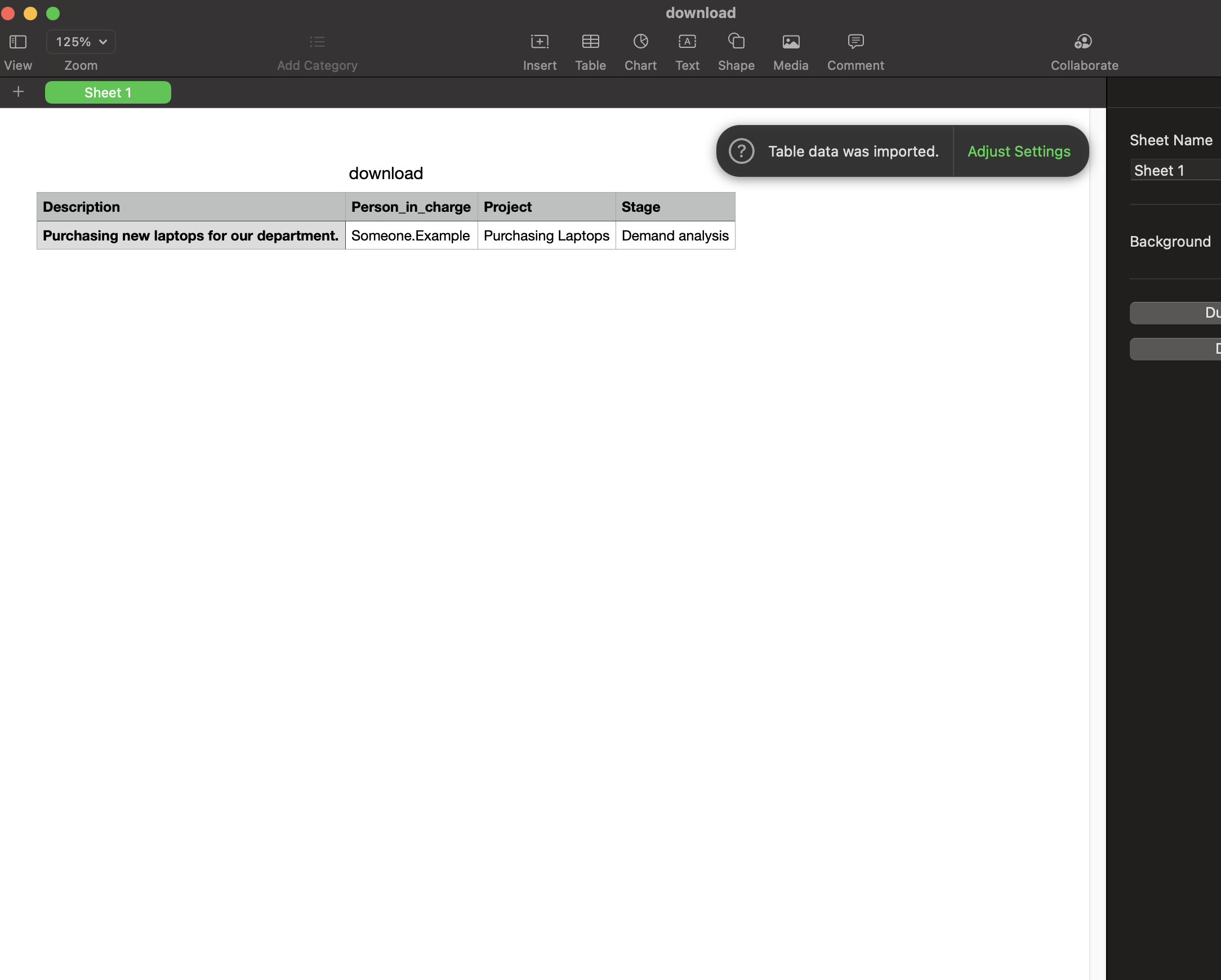
Task: Open the View sidebar options icon
Action: pyautogui.click(x=18, y=42)
